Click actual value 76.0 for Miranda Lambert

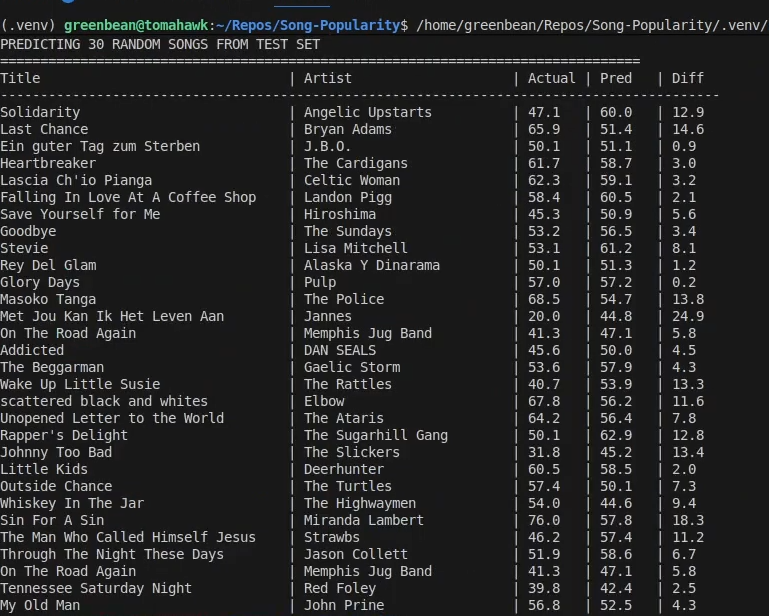[x=544, y=520]
